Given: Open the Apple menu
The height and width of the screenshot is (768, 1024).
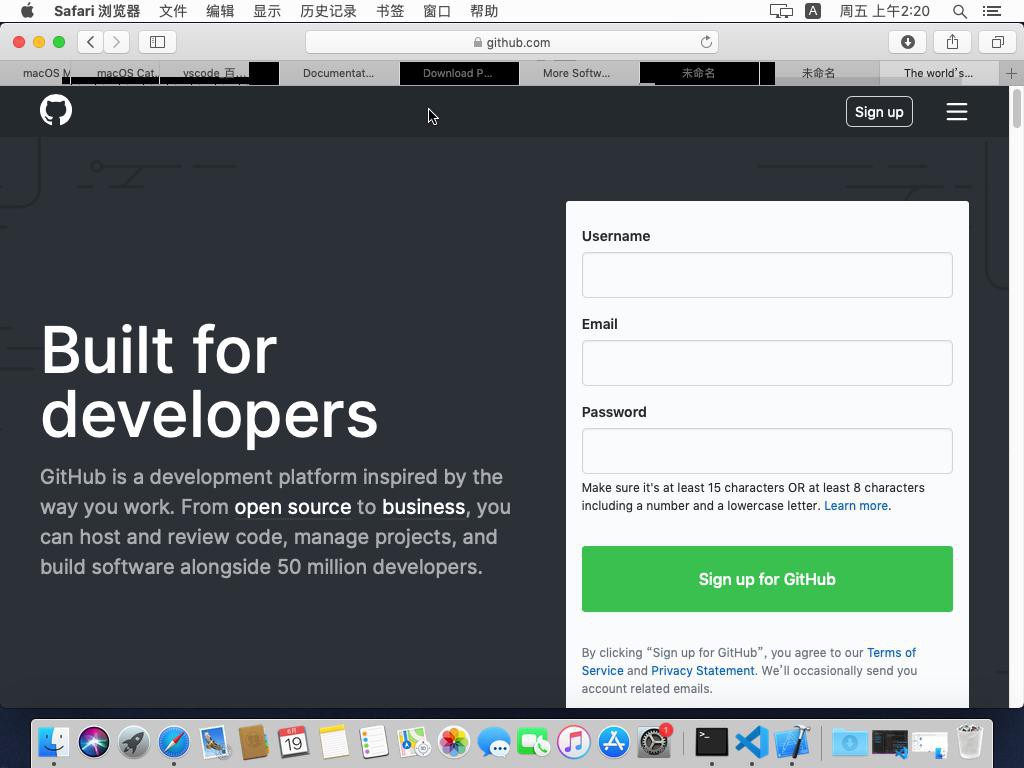Looking at the screenshot, I should (27, 11).
